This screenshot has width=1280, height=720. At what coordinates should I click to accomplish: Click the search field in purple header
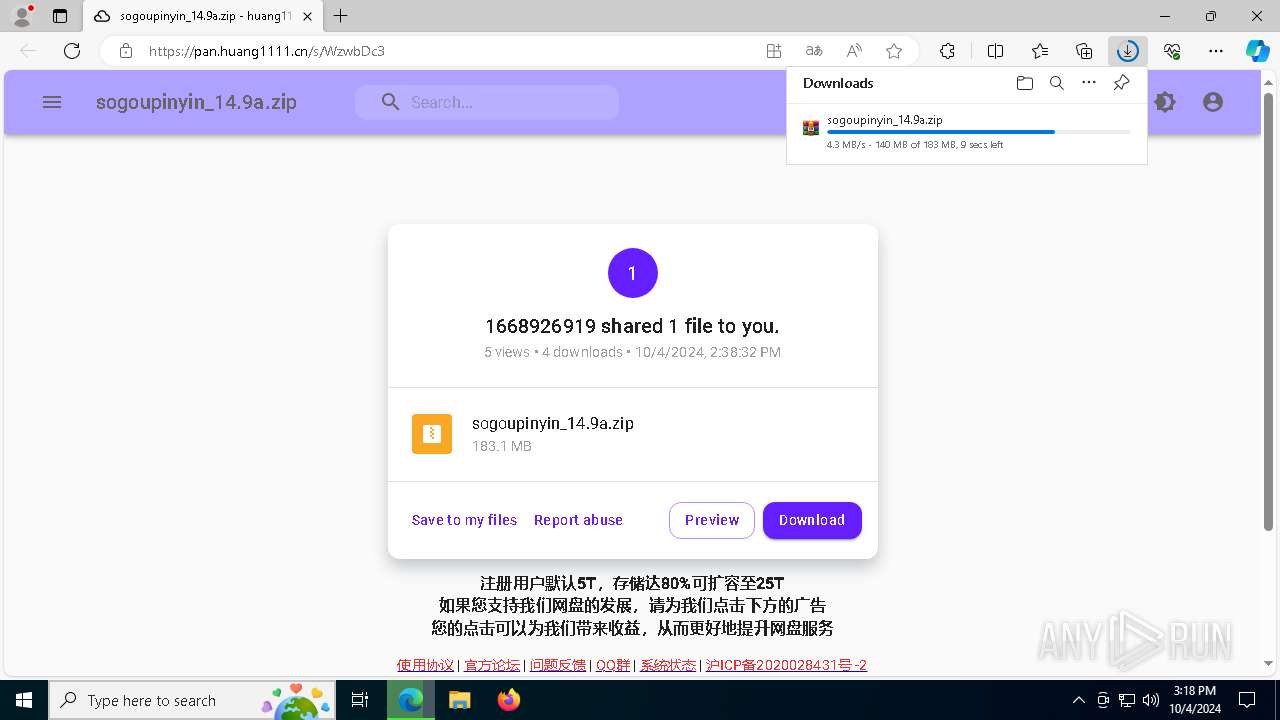coord(487,102)
